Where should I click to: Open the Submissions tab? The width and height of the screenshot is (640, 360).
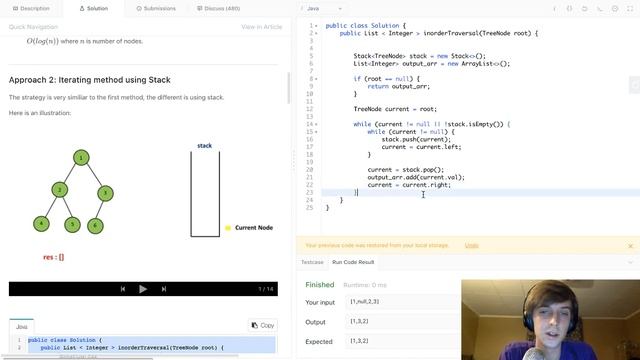point(156,9)
